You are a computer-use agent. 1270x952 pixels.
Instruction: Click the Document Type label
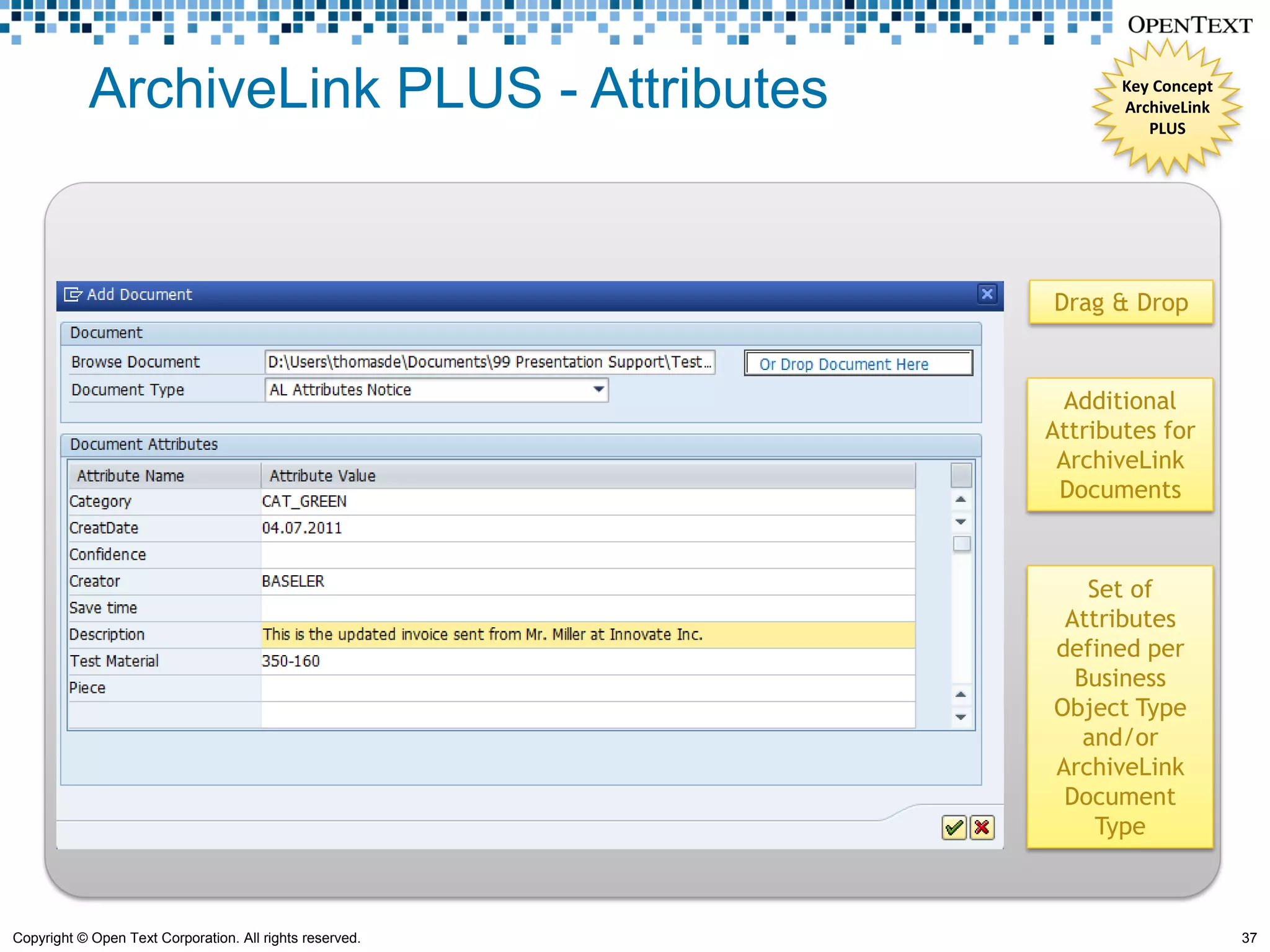[128, 390]
